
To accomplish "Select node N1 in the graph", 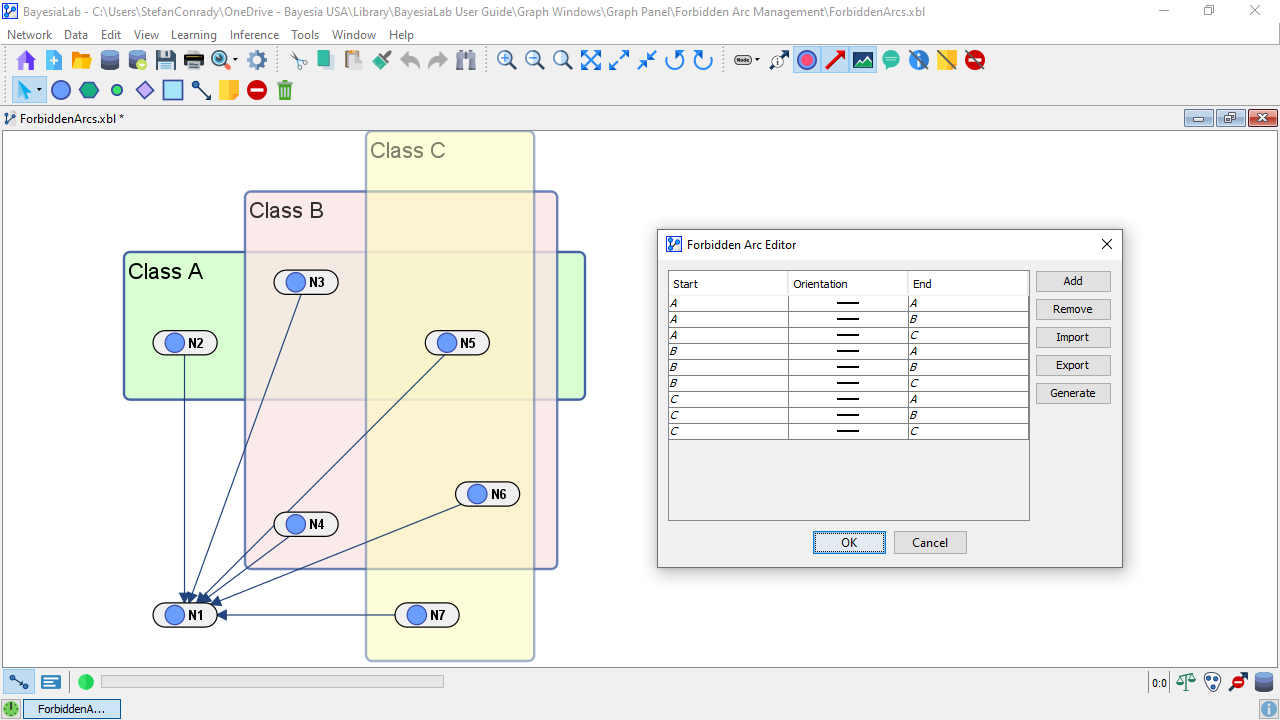I will coord(185,615).
